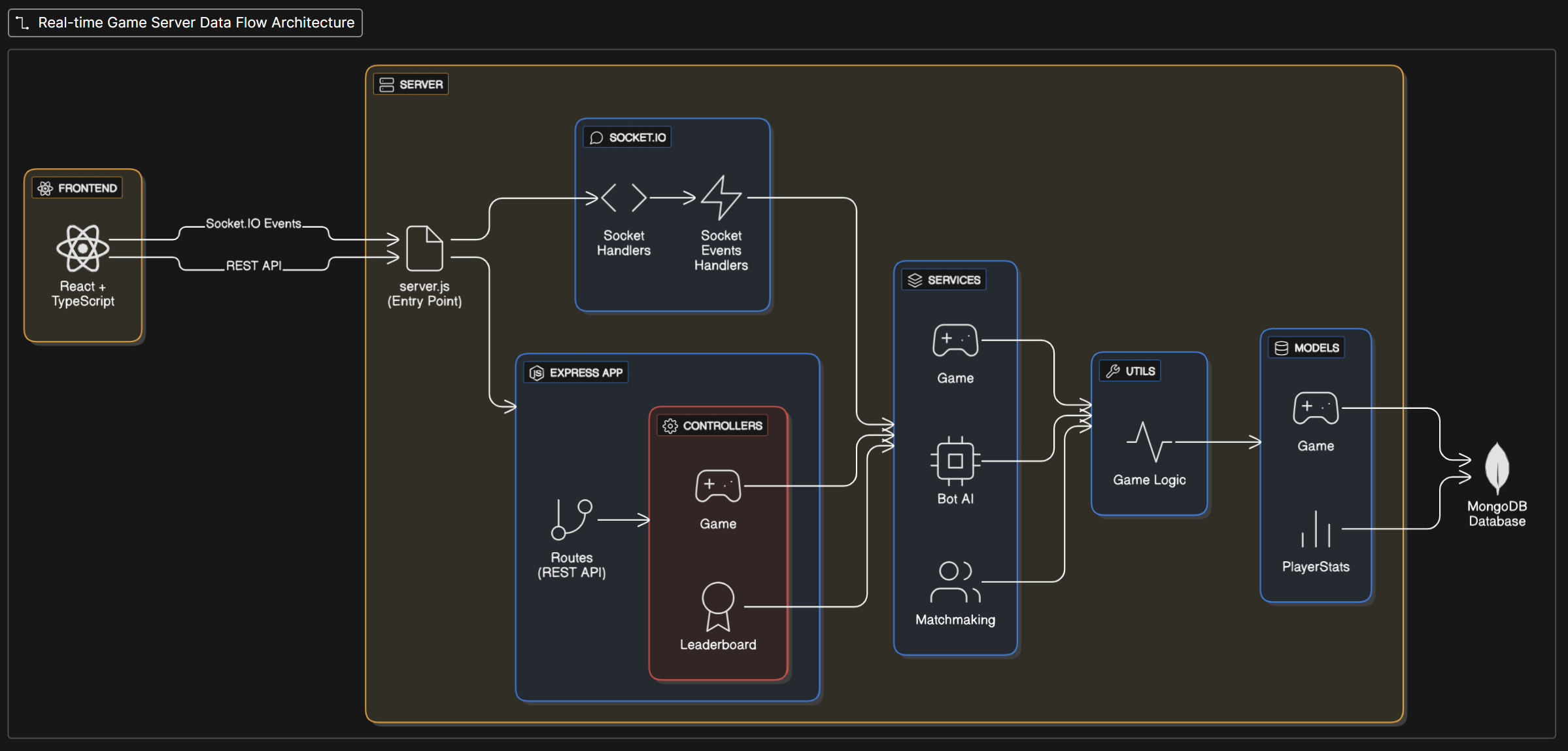Click the Routes git branch icon
The height and width of the screenshot is (751, 1568).
(x=571, y=519)
